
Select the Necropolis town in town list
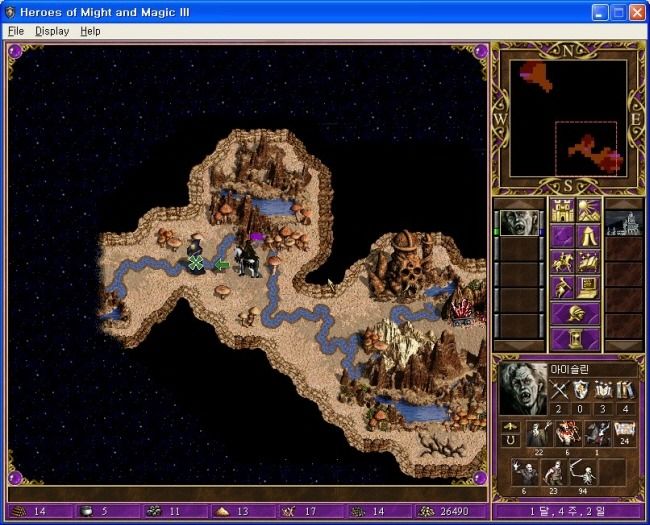[624, 223]
